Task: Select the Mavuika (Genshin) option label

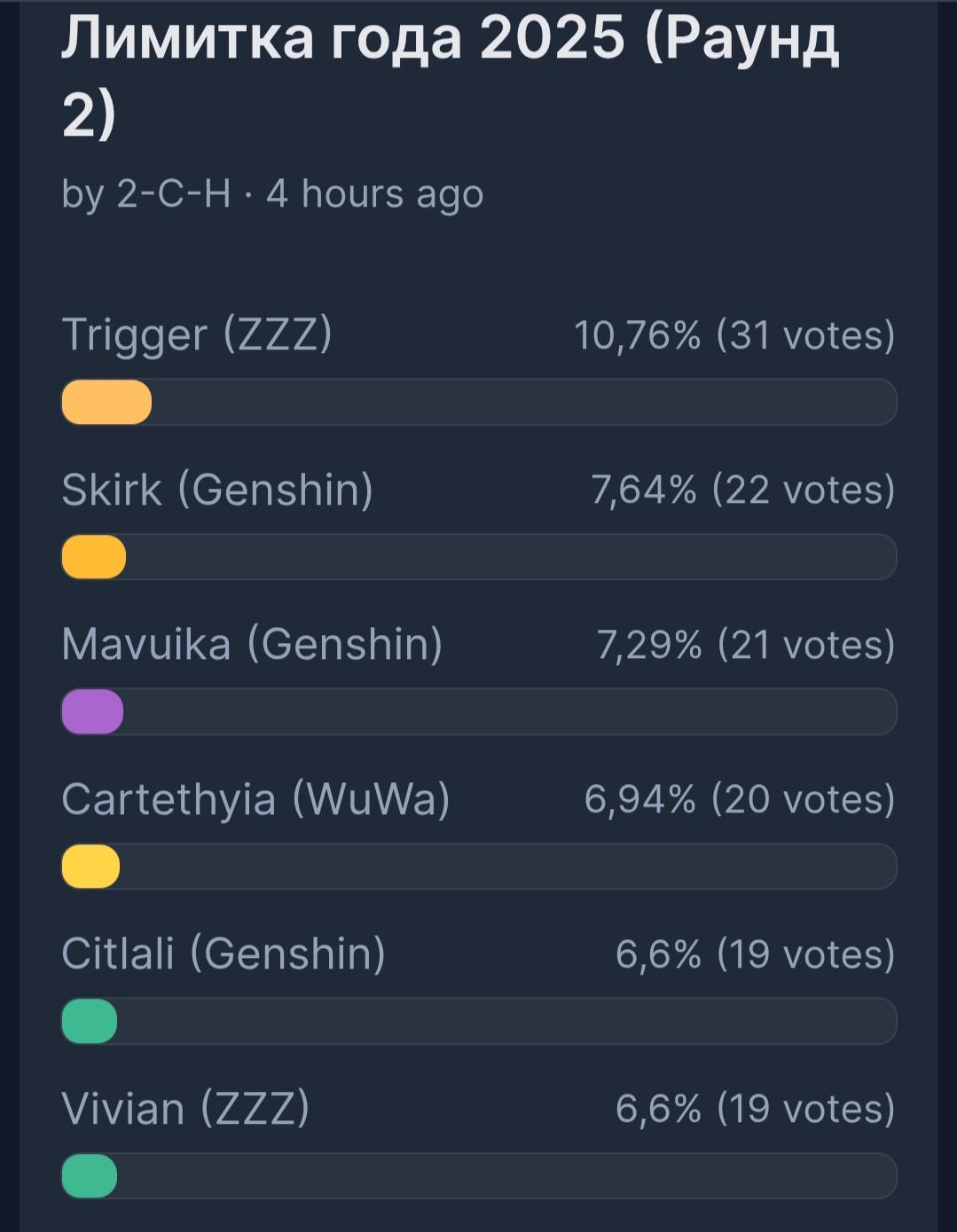Action: [x=252, y=644]
